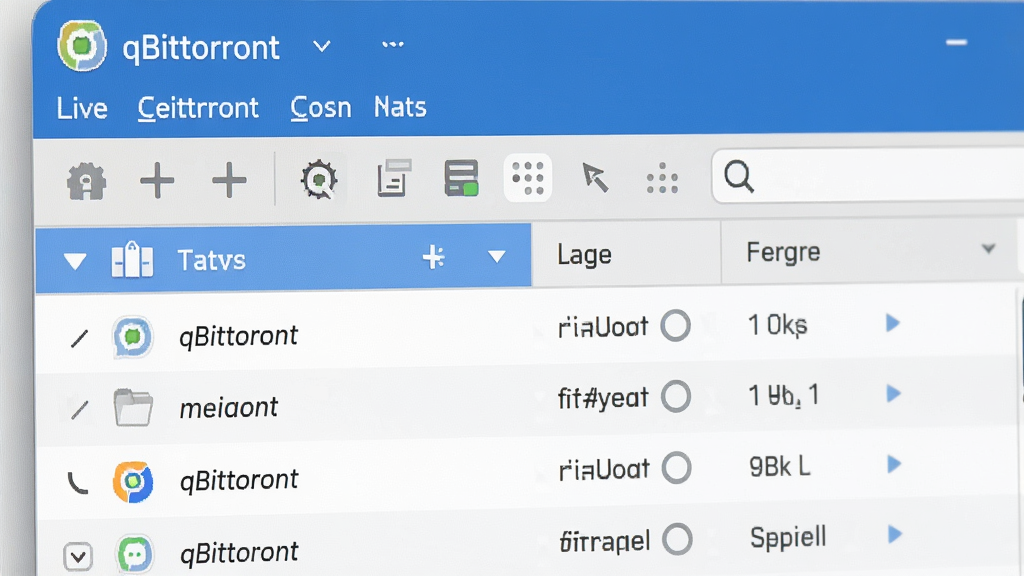Click the scattered dots icon beside search

(x=662, y=178)
